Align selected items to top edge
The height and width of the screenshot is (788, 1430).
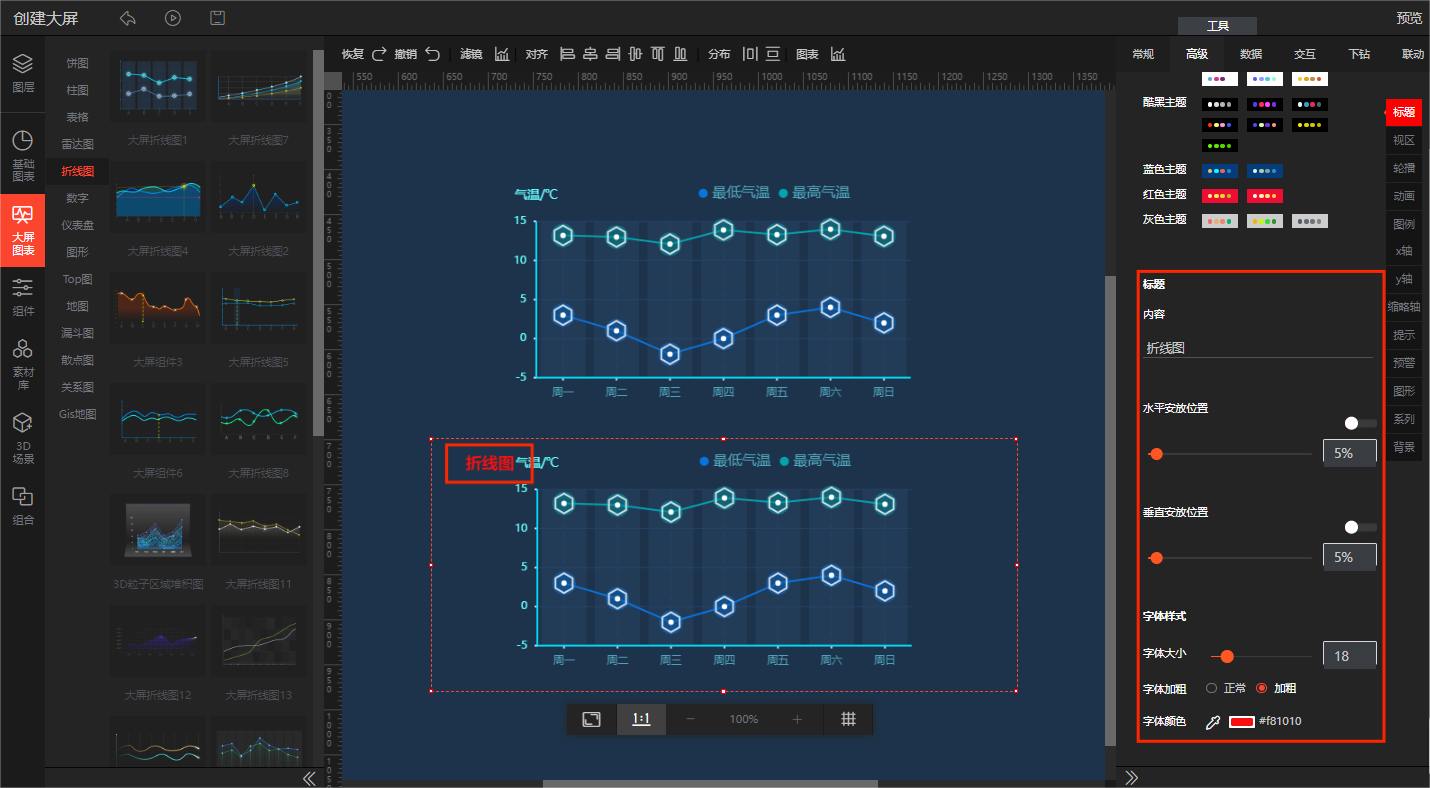pos(658,54)
